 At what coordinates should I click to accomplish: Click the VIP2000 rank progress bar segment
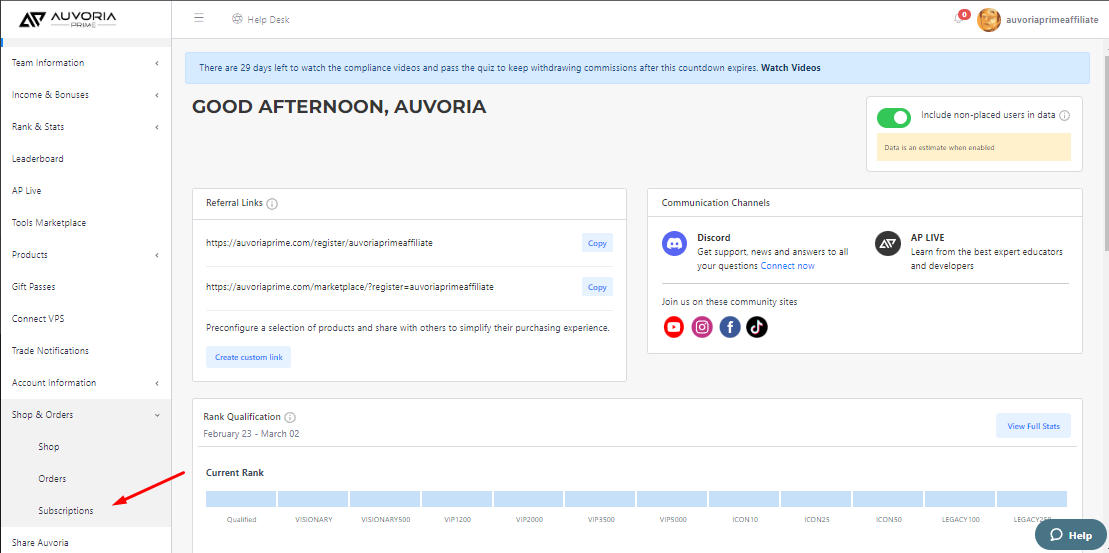click(529, 499)
